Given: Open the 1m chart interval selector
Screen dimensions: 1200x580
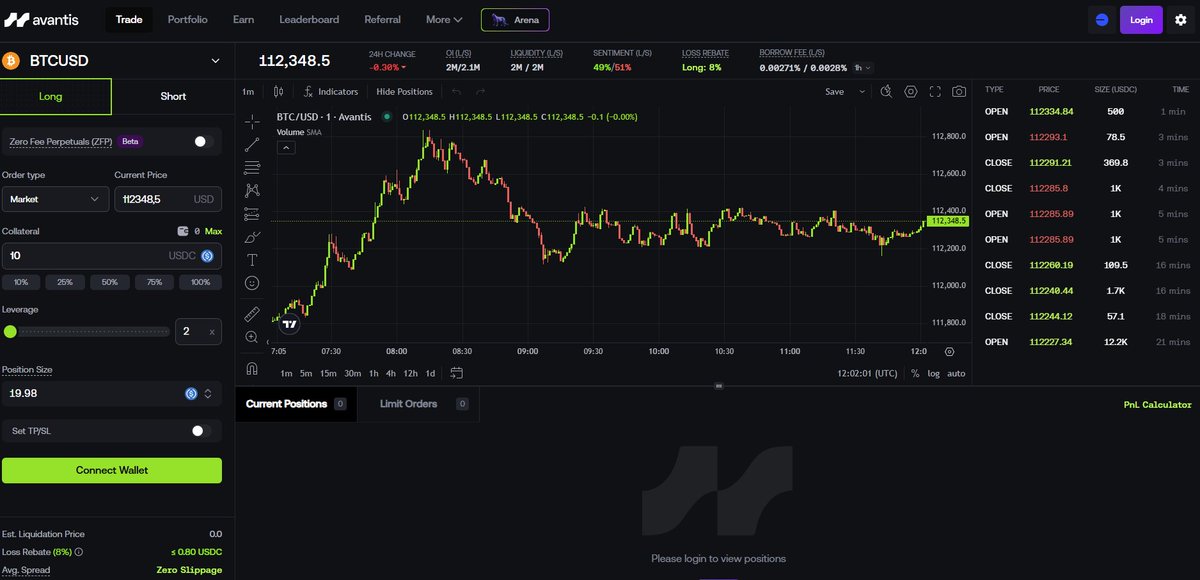Looking at the screenshot, I should [248, 91].
